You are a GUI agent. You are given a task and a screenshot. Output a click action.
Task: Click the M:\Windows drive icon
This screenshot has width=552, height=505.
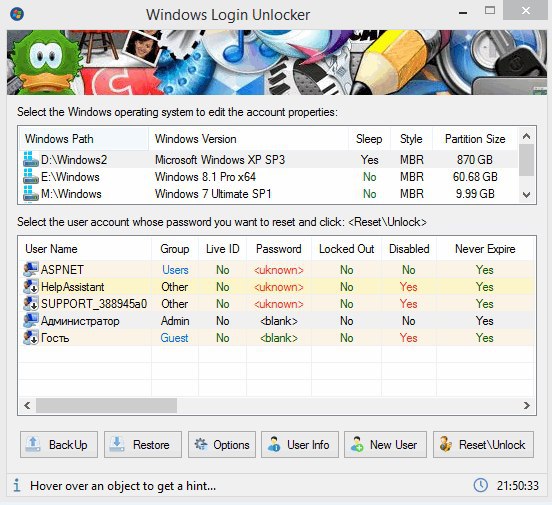point(31,193)
